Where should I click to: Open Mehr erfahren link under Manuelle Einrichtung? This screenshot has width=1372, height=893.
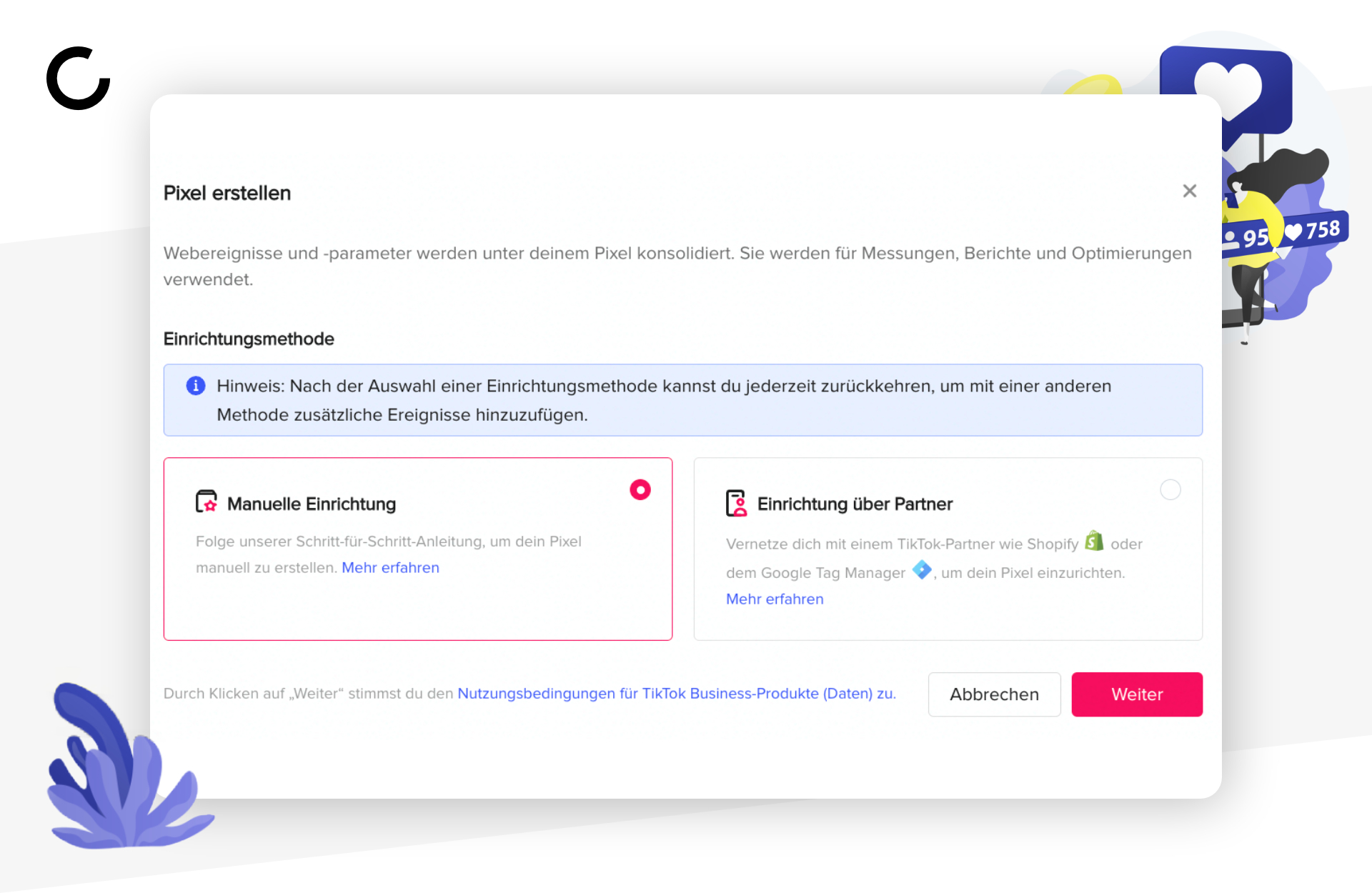coord(390,568)
